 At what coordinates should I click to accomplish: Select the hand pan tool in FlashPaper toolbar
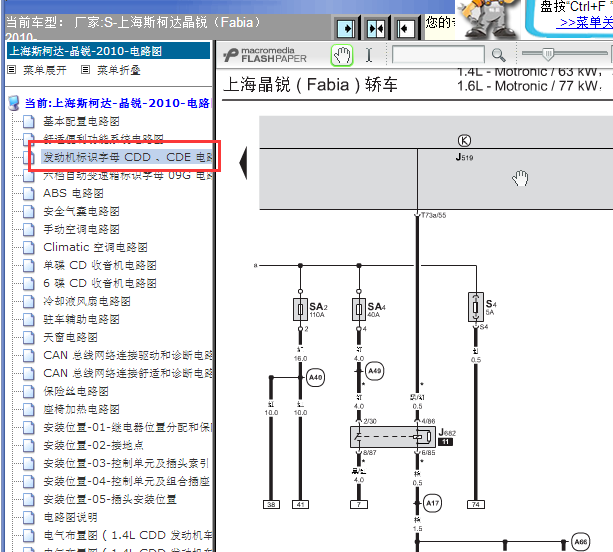tap(342, 55)
